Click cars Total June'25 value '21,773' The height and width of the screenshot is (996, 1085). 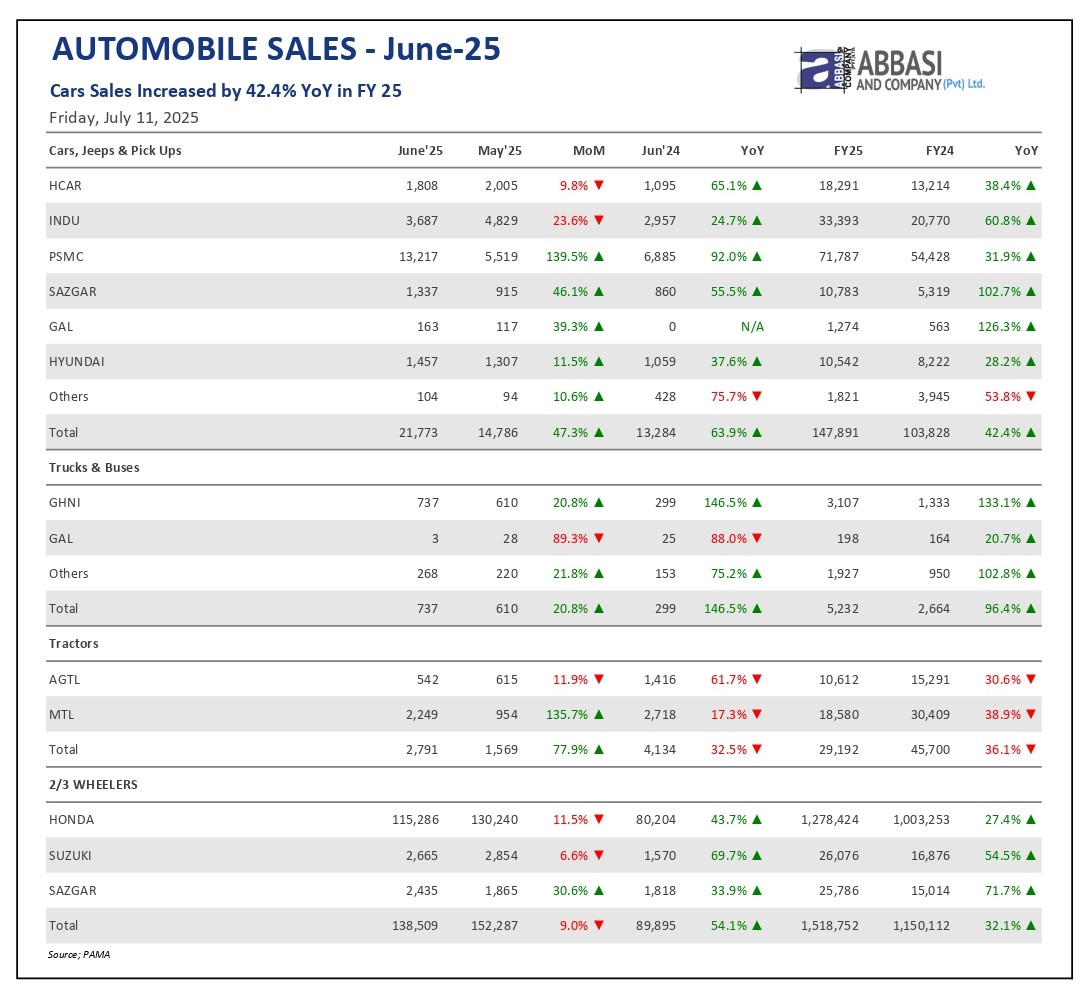point(419,433)
